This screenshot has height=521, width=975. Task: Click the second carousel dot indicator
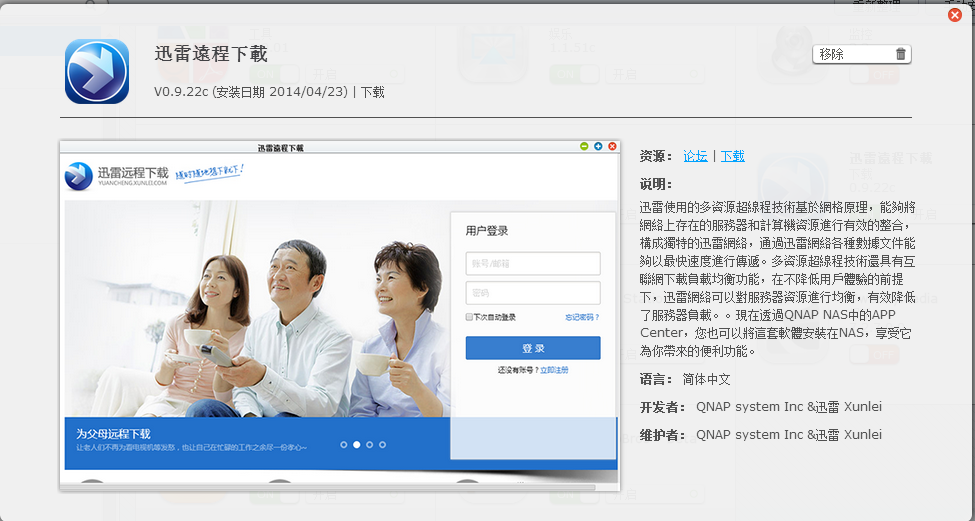pos(356,445)
